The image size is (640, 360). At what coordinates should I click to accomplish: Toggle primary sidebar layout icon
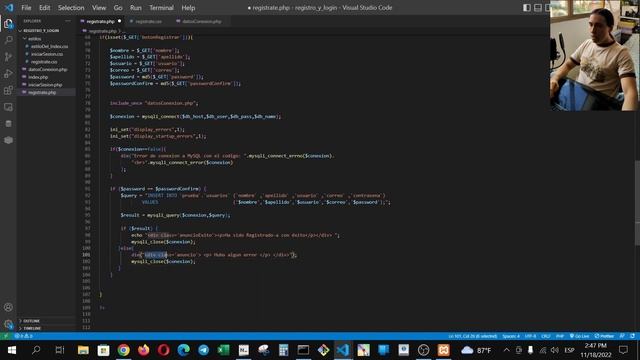pos(527,7)
